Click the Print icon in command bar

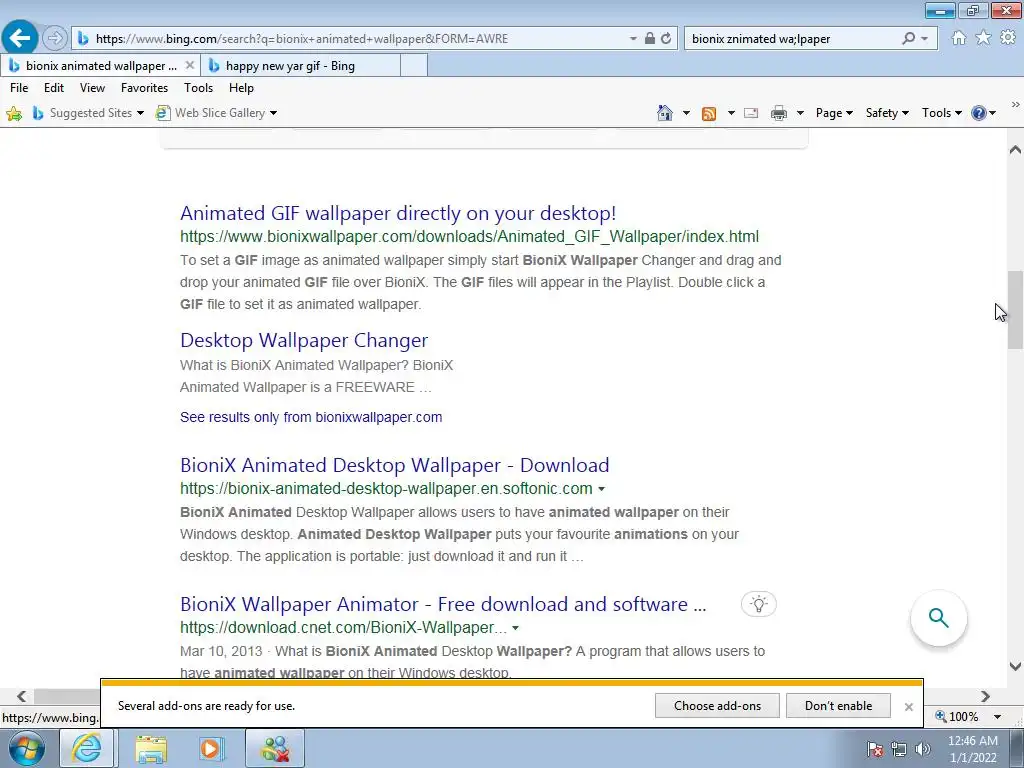pyautogui.click(x=778, y=114)
